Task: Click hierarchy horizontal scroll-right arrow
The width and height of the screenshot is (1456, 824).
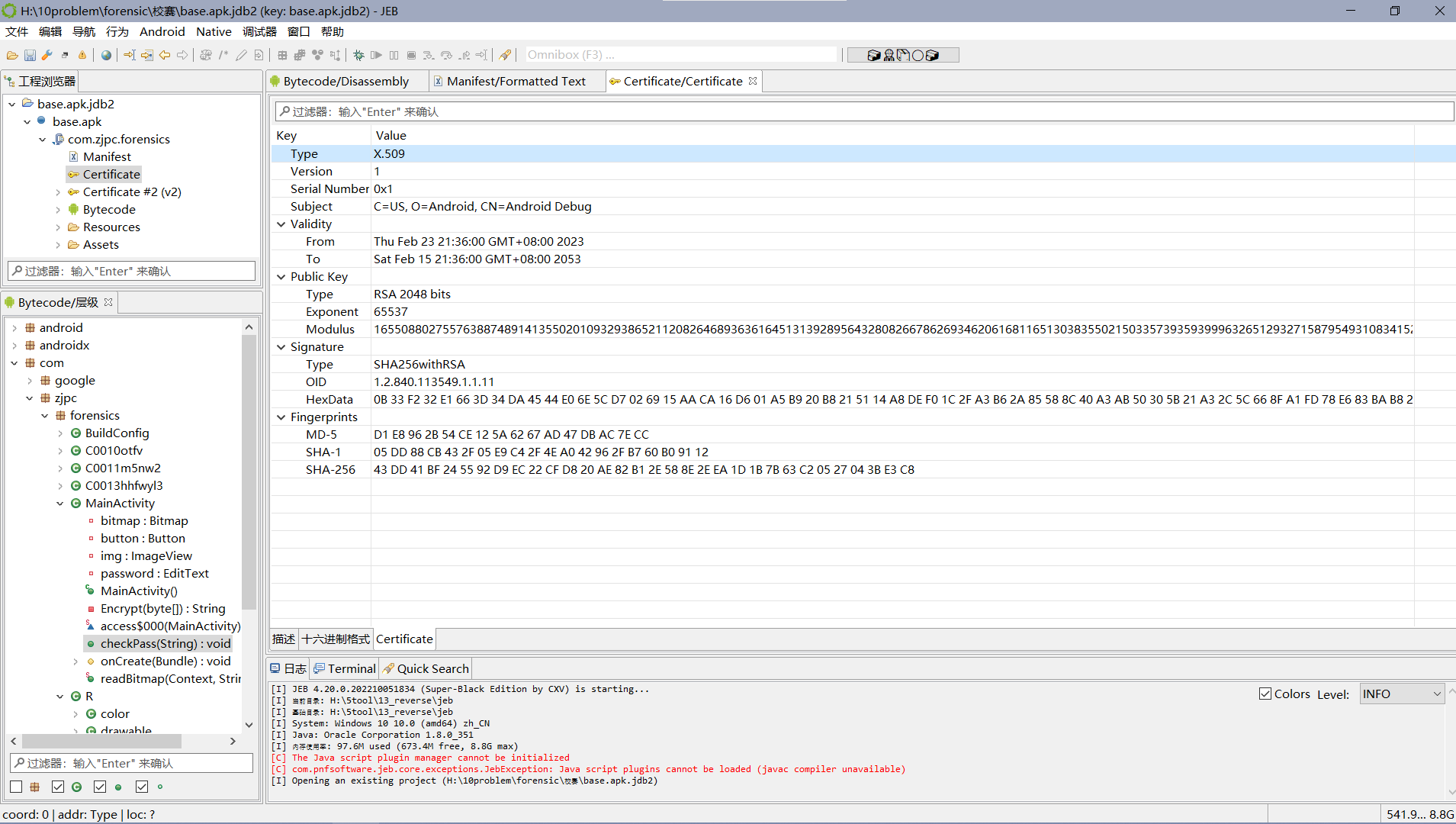Action: point(233,741)
